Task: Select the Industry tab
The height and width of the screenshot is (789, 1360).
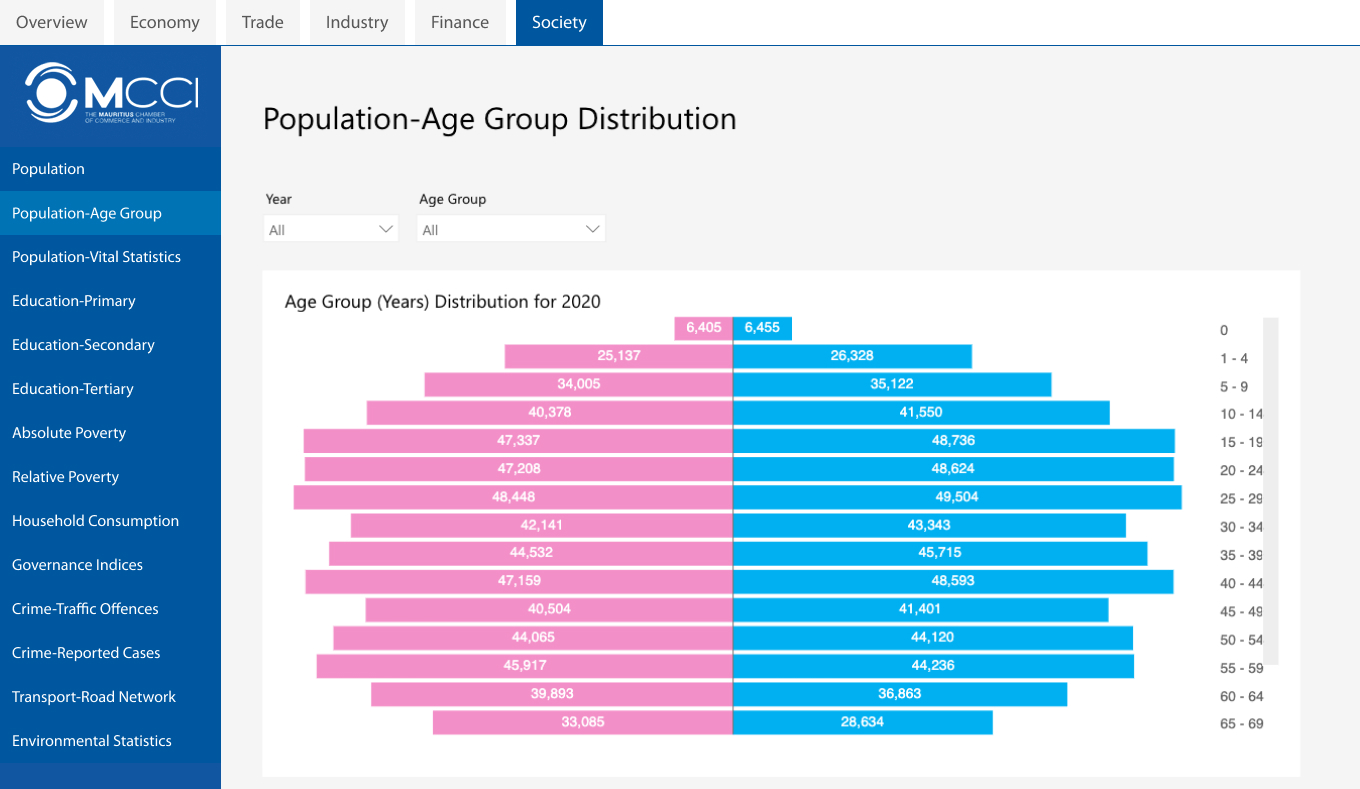Action: coord(356,22)
